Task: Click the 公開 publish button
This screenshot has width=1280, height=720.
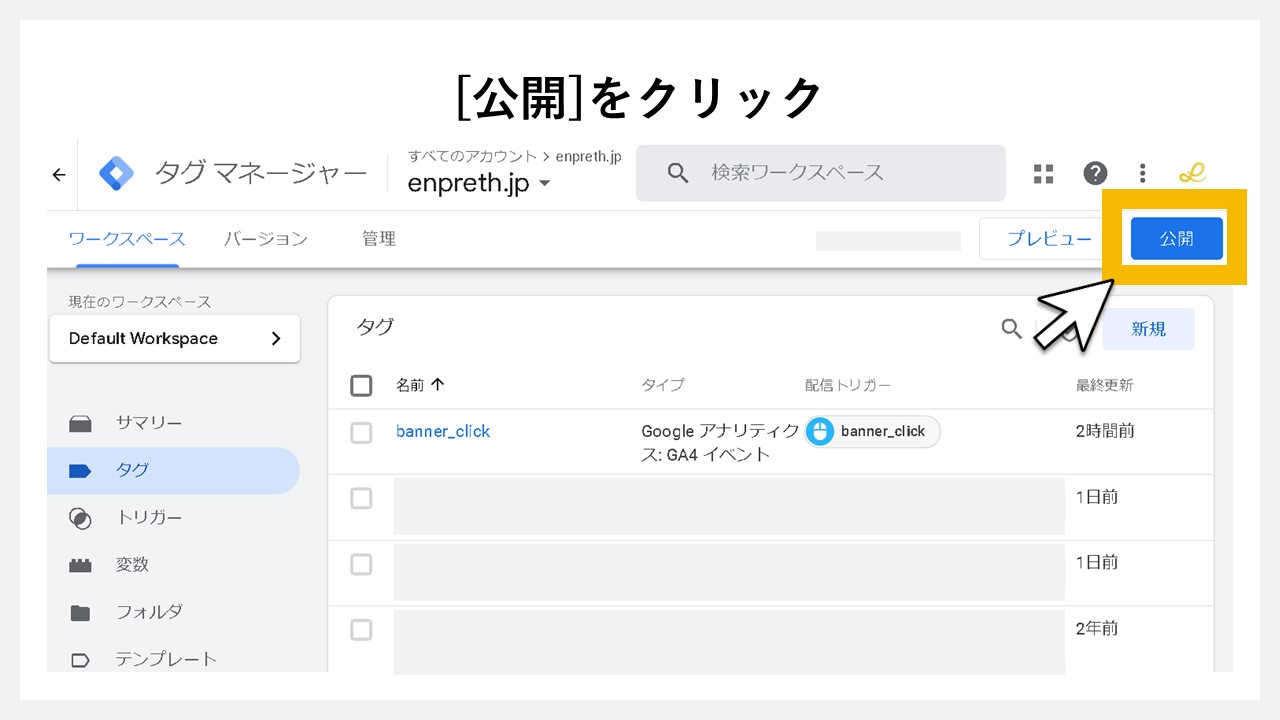Action: pos(1176,238)
